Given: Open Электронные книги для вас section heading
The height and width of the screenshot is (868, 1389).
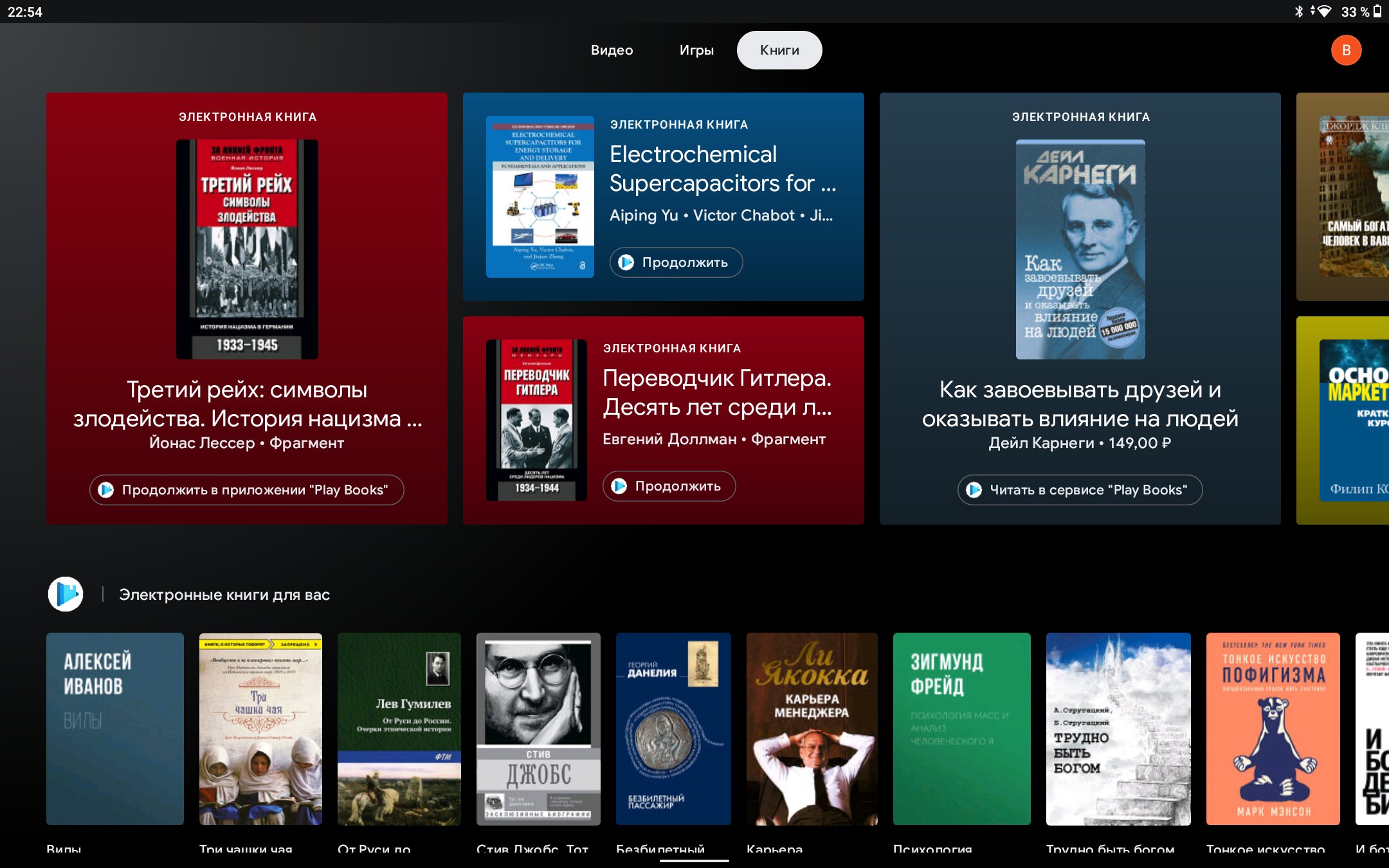Looking at the screenshot, I should [224, 595].
